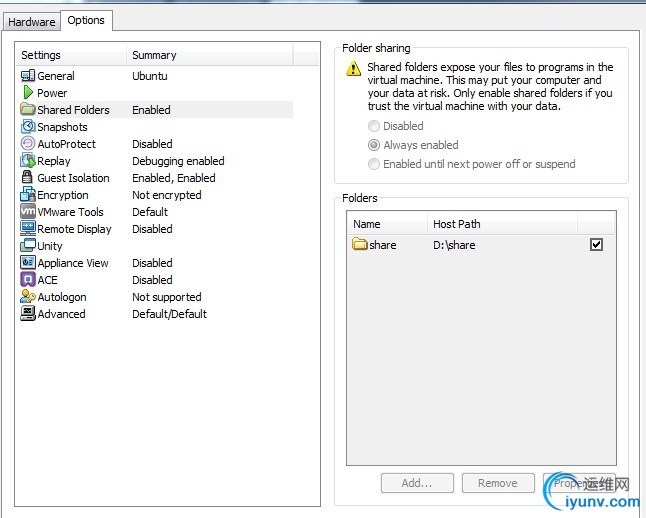
Task: Click the Guest Isolation padlock icon
Action: tap(27, 177)
